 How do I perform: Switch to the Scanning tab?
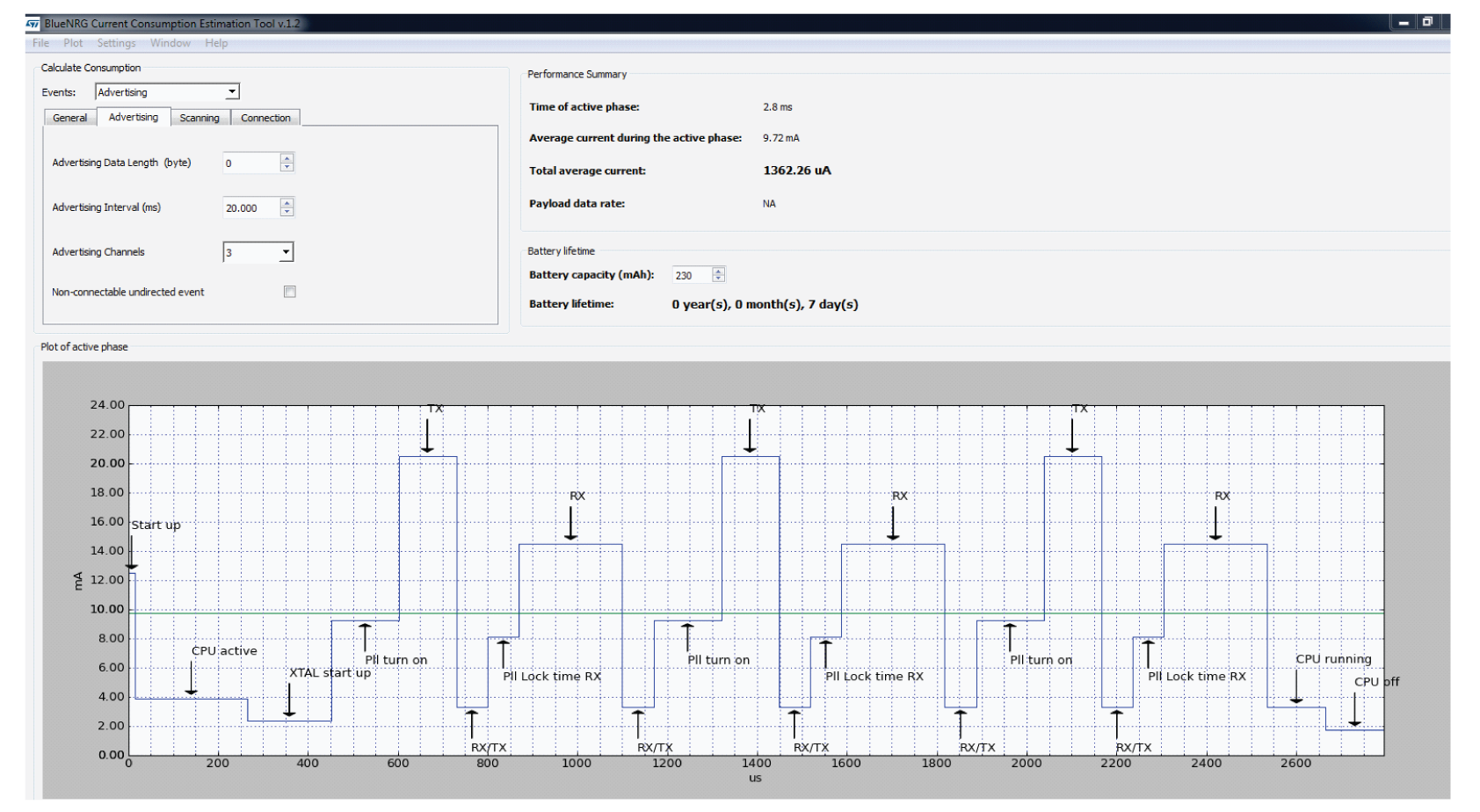pyautogui.click(x=200, y=118)
